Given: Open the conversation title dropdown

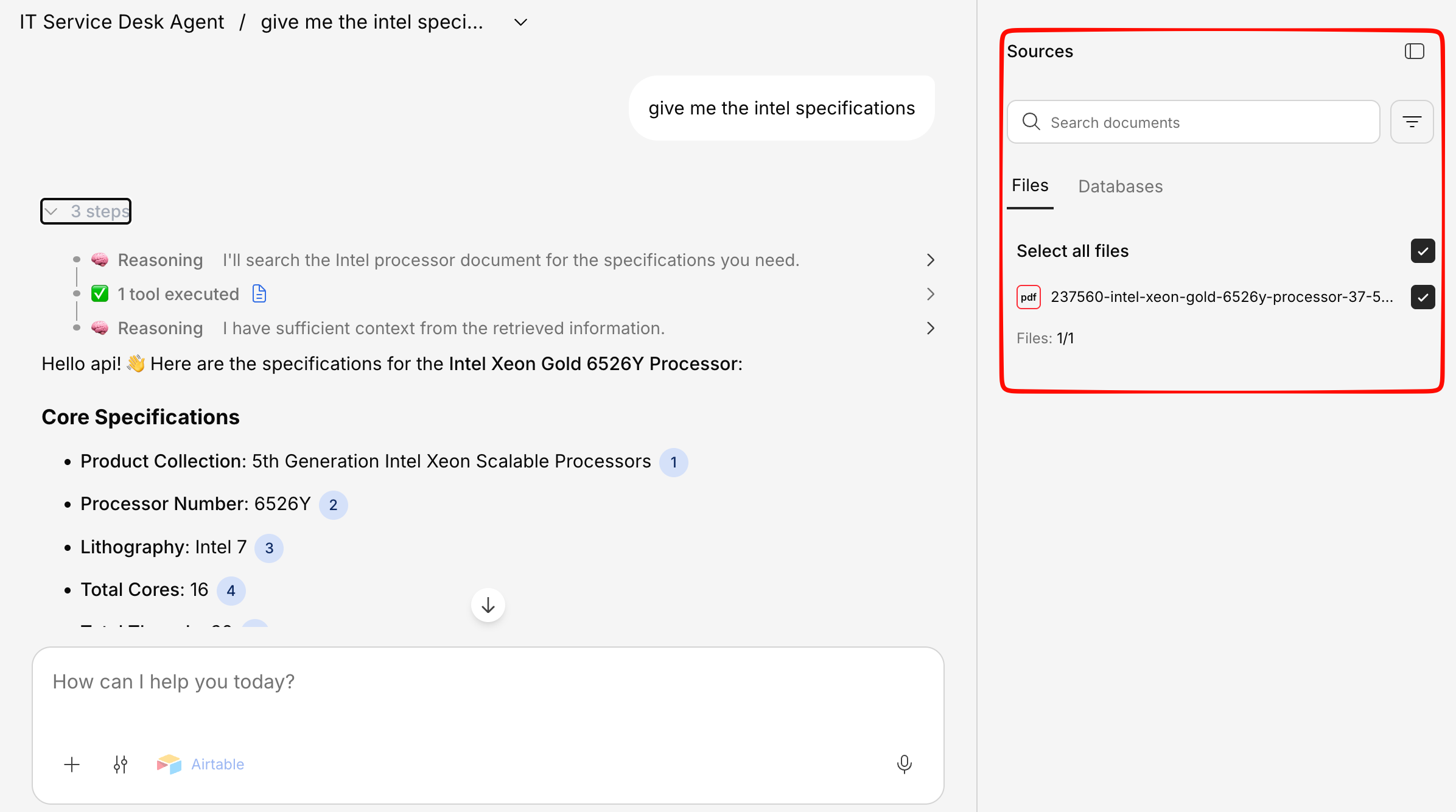Looking at the screenshot, I should [x=520, y=23].
